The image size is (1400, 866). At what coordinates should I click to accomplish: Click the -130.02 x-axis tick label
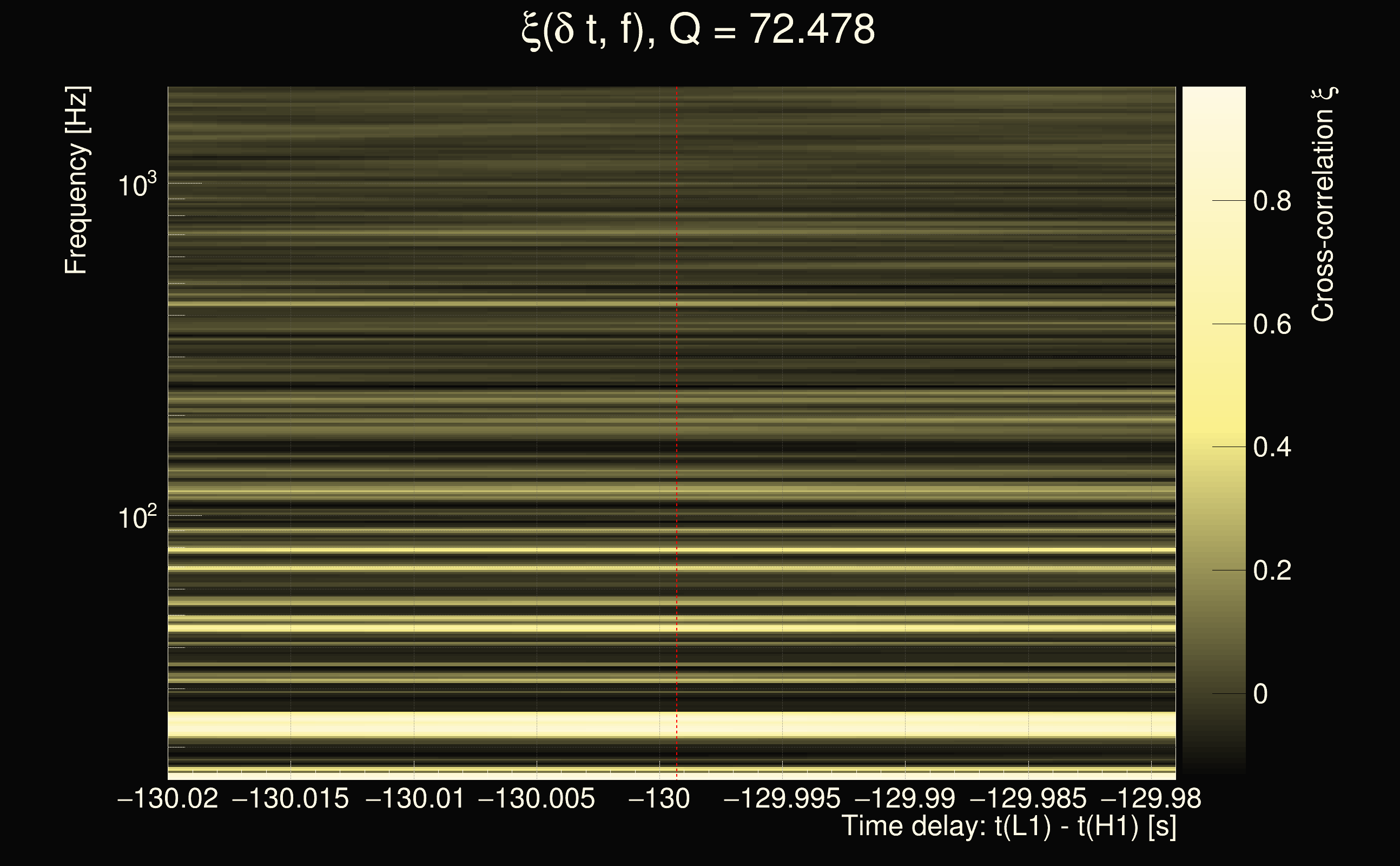(x=168, y=798)
